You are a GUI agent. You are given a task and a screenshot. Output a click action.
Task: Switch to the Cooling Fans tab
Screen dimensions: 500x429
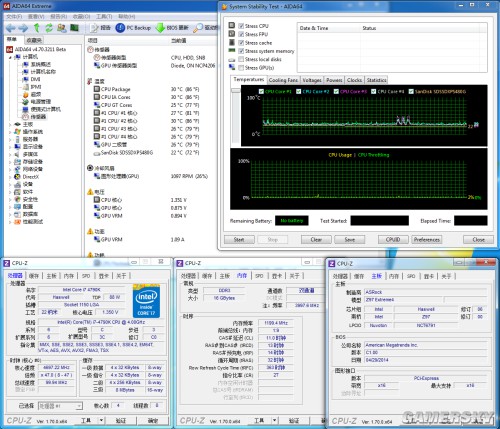point(283,80)
